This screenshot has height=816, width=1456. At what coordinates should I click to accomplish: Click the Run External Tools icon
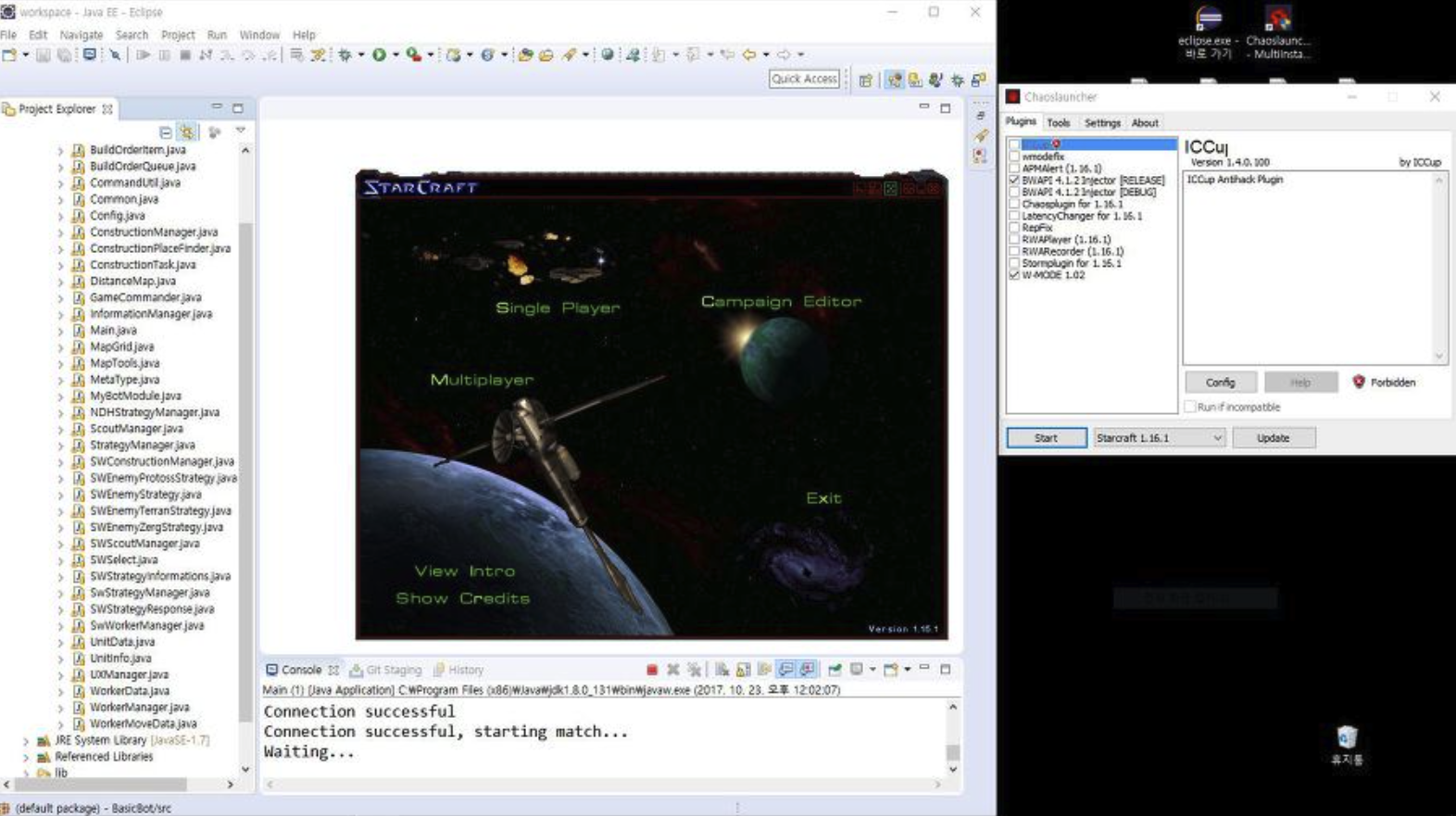pos(414,56)
